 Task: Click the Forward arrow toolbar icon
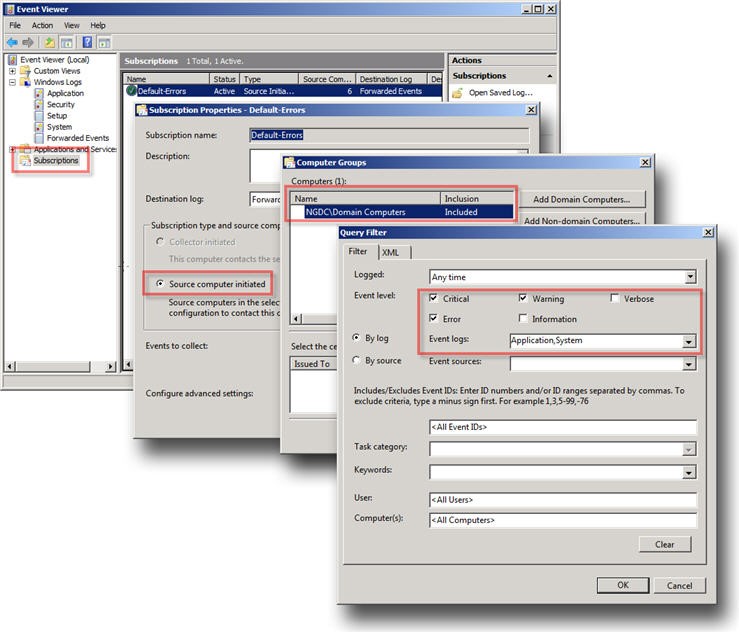(28, 42)
